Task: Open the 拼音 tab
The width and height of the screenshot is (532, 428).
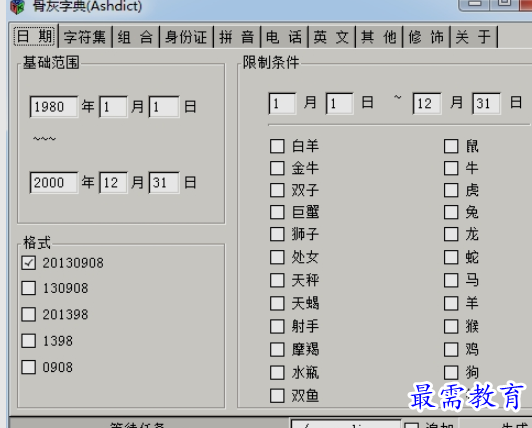Action: 236,37
